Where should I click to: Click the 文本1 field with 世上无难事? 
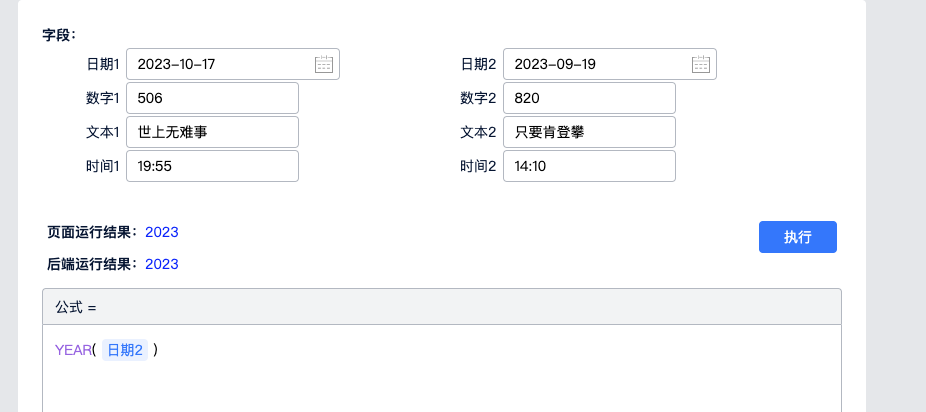click(x=212, y=132)
